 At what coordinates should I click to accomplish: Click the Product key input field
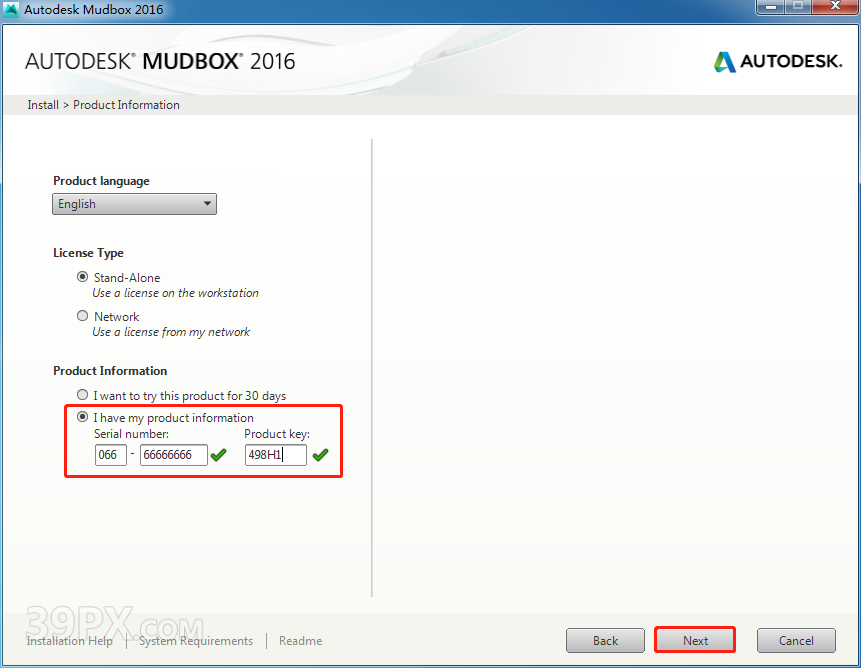point(275,455)
